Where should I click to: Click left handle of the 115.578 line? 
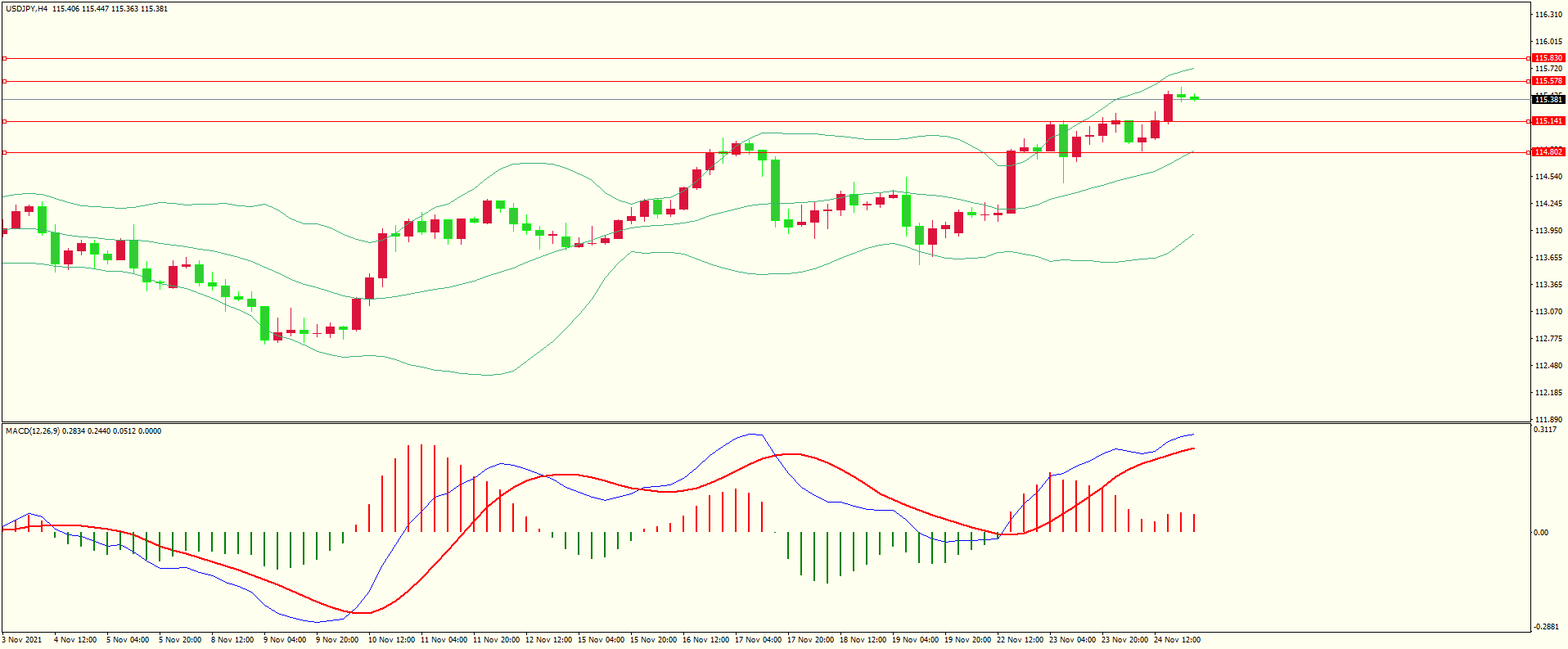click(4, 81)
